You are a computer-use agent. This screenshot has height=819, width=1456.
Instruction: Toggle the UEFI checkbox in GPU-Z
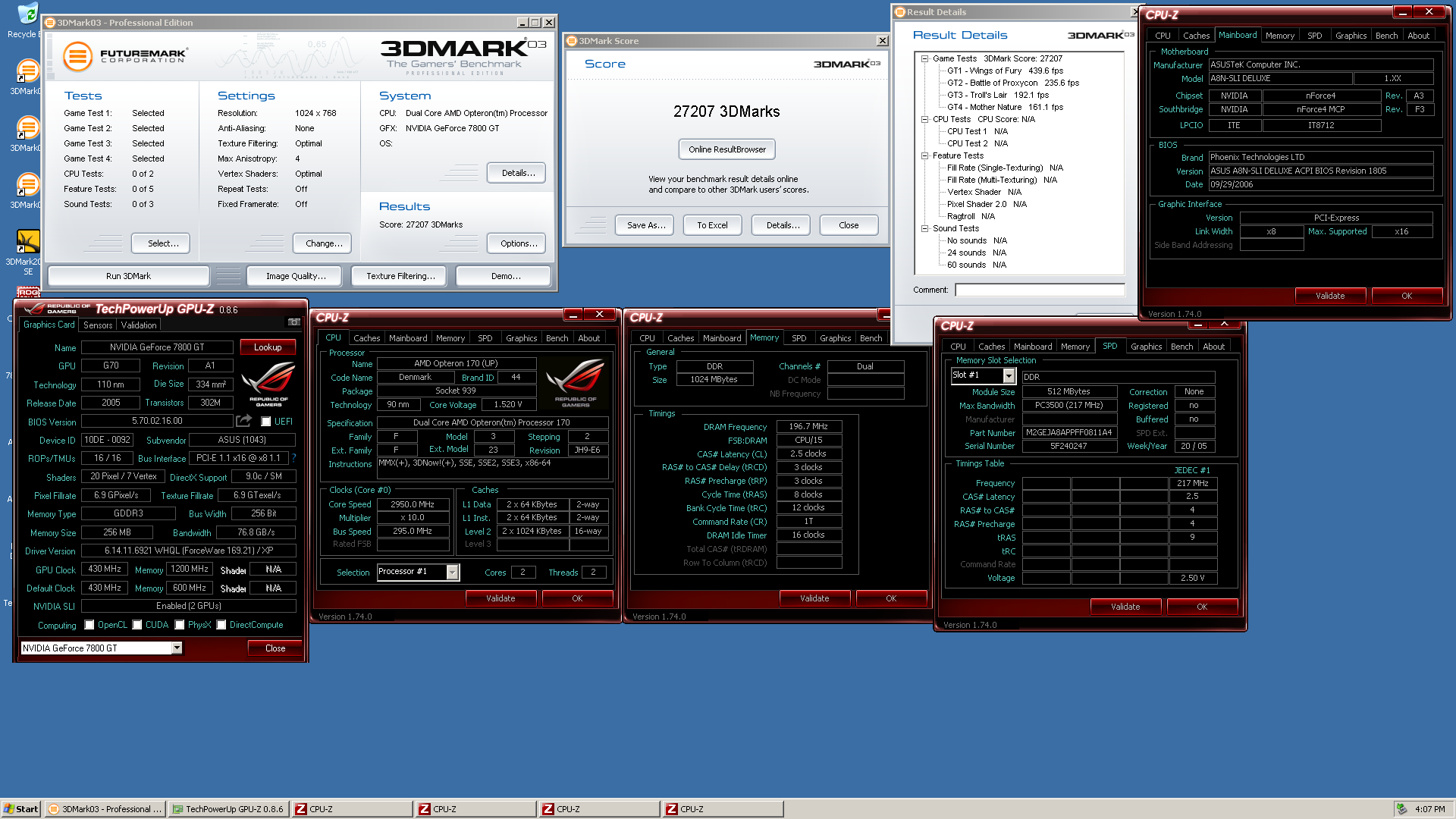click(266, 422)
